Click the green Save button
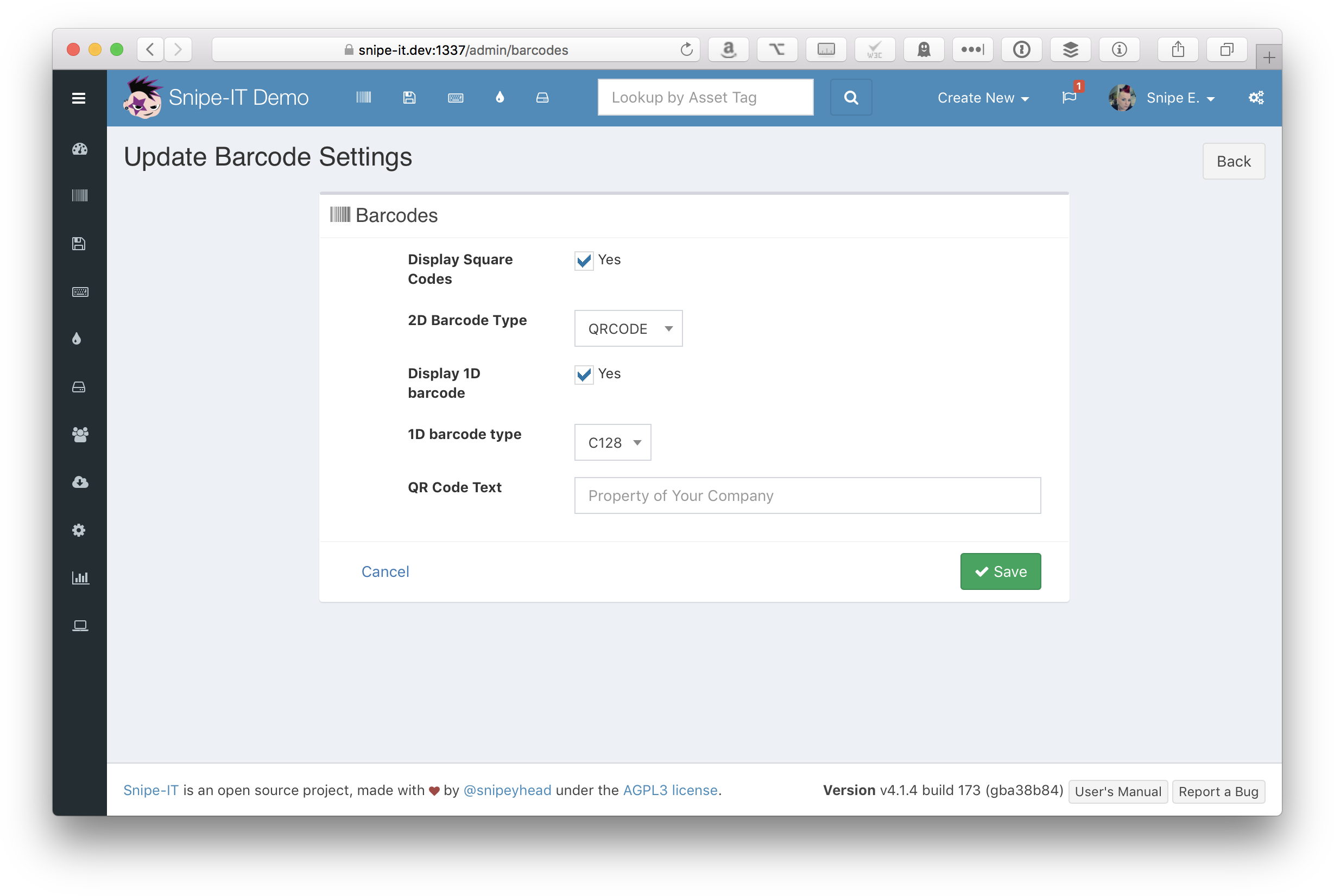 (x=1000, y=571)
